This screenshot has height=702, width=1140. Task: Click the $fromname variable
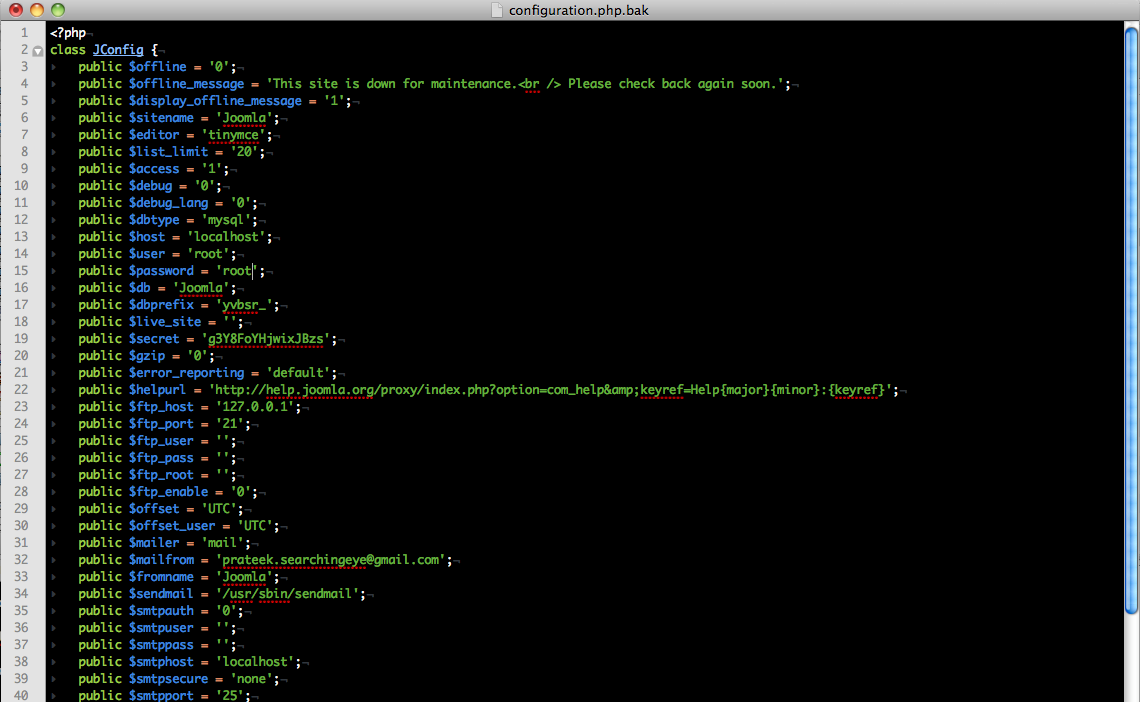(x=161, y=577)
